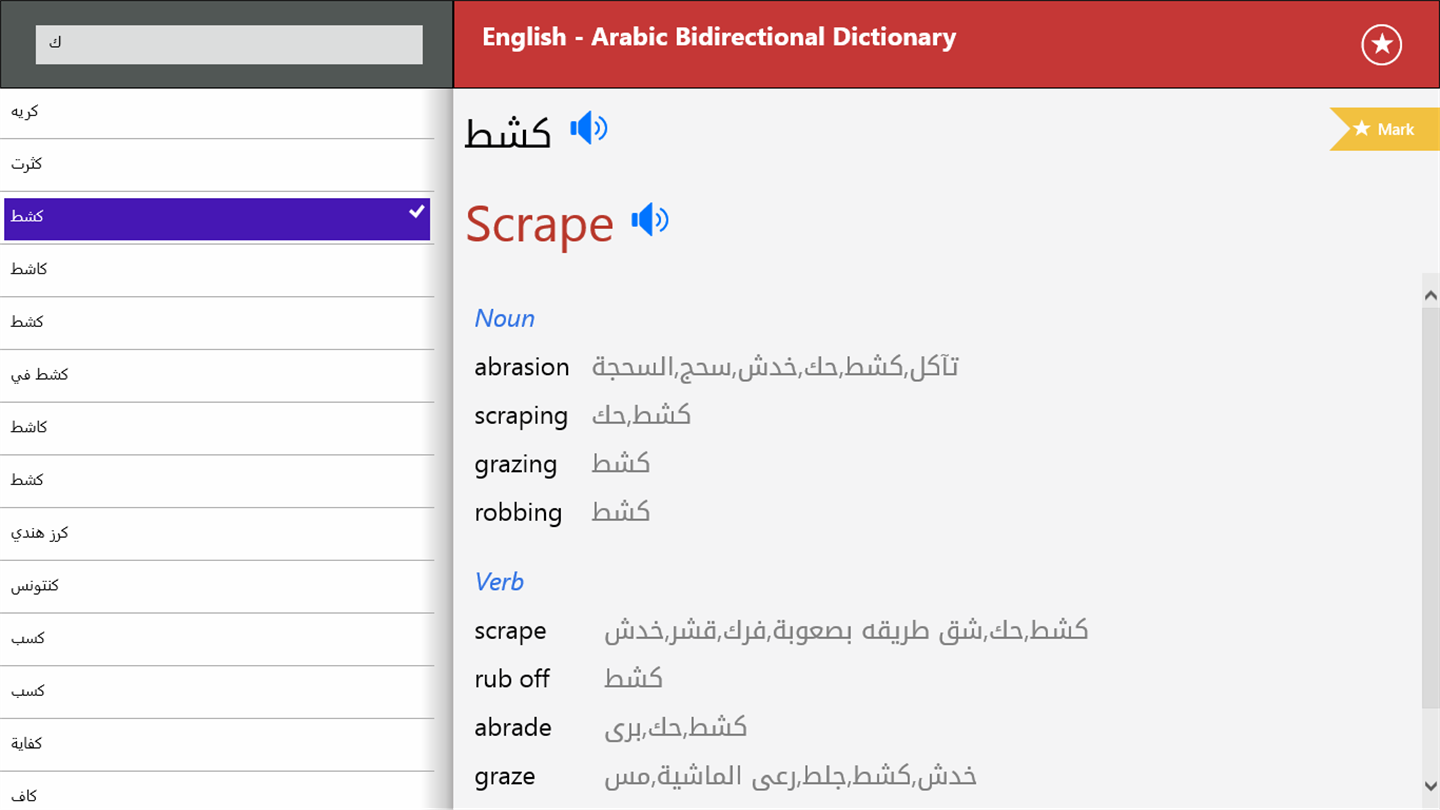This screenshot has height=810, width=1440.
Task: Click the English - Arabic Bidirectional Dictionary title
Action: pyautogui.click(x=718, y=38)
